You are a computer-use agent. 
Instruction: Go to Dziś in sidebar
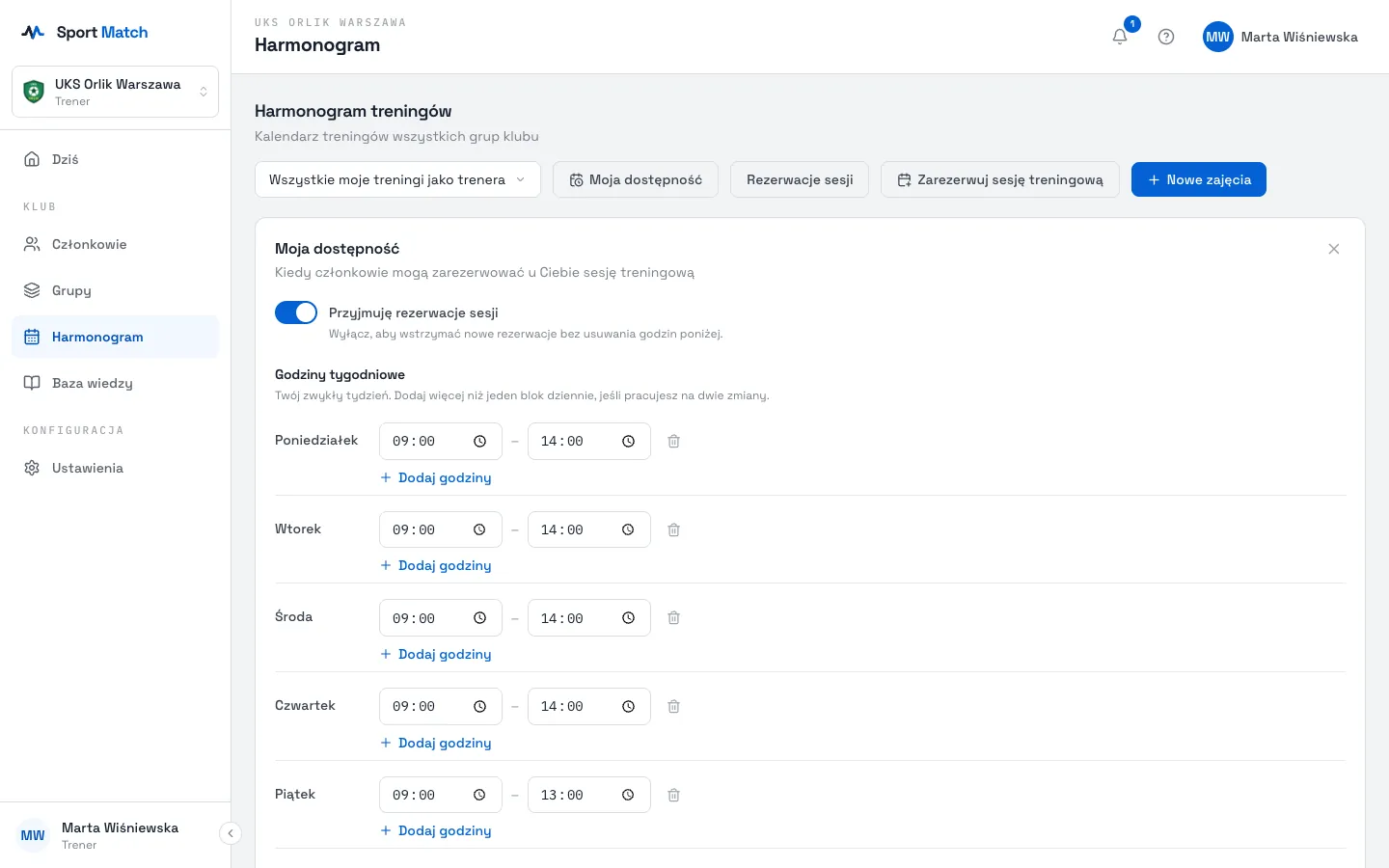click(x=115, y=159)
